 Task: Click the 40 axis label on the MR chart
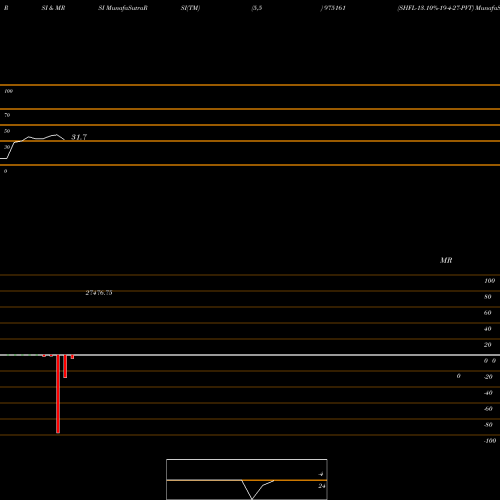[x=488, y=329]
